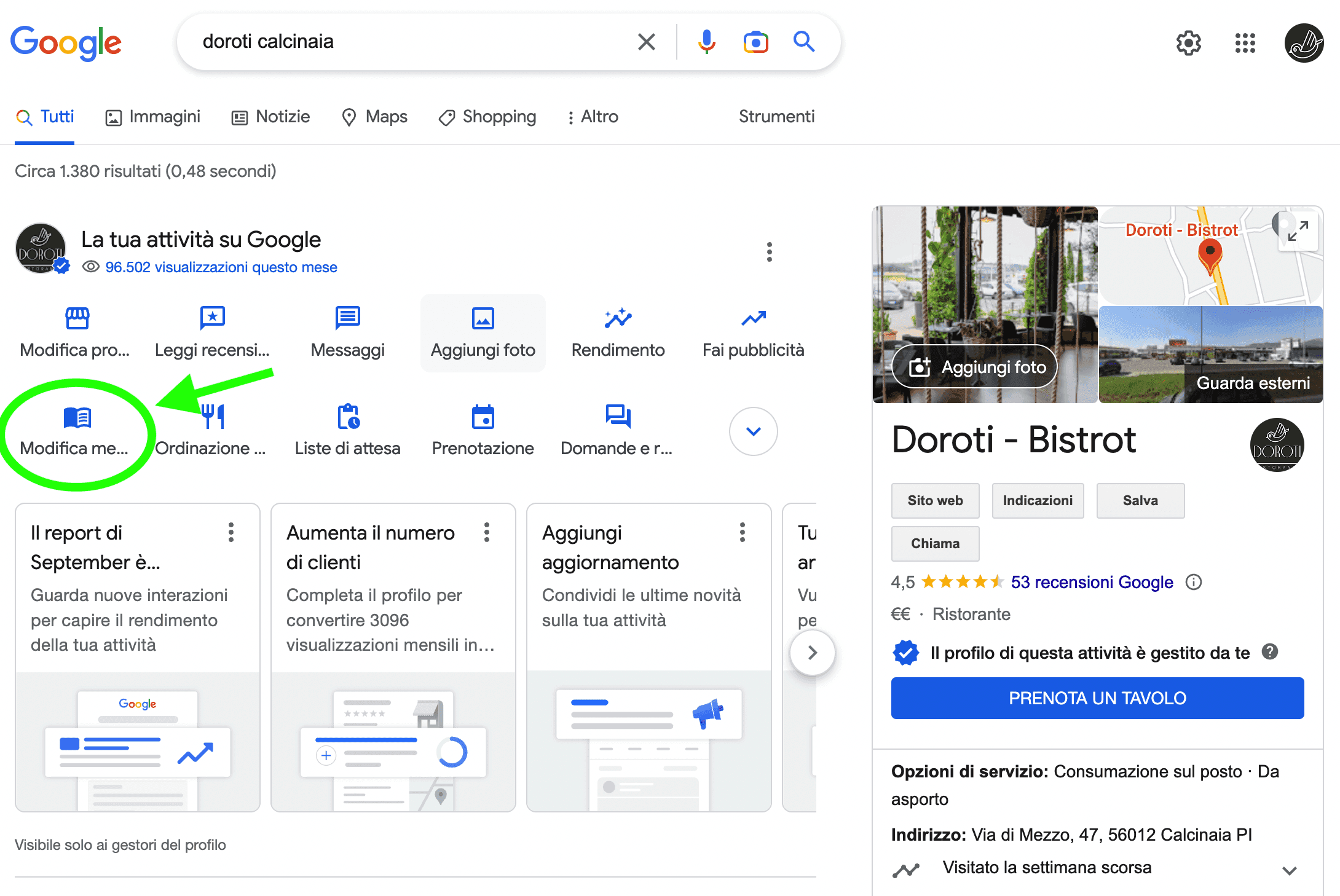Switch to the Maps tab
Screen dimensions: 1340x896
tap(374, 117)
